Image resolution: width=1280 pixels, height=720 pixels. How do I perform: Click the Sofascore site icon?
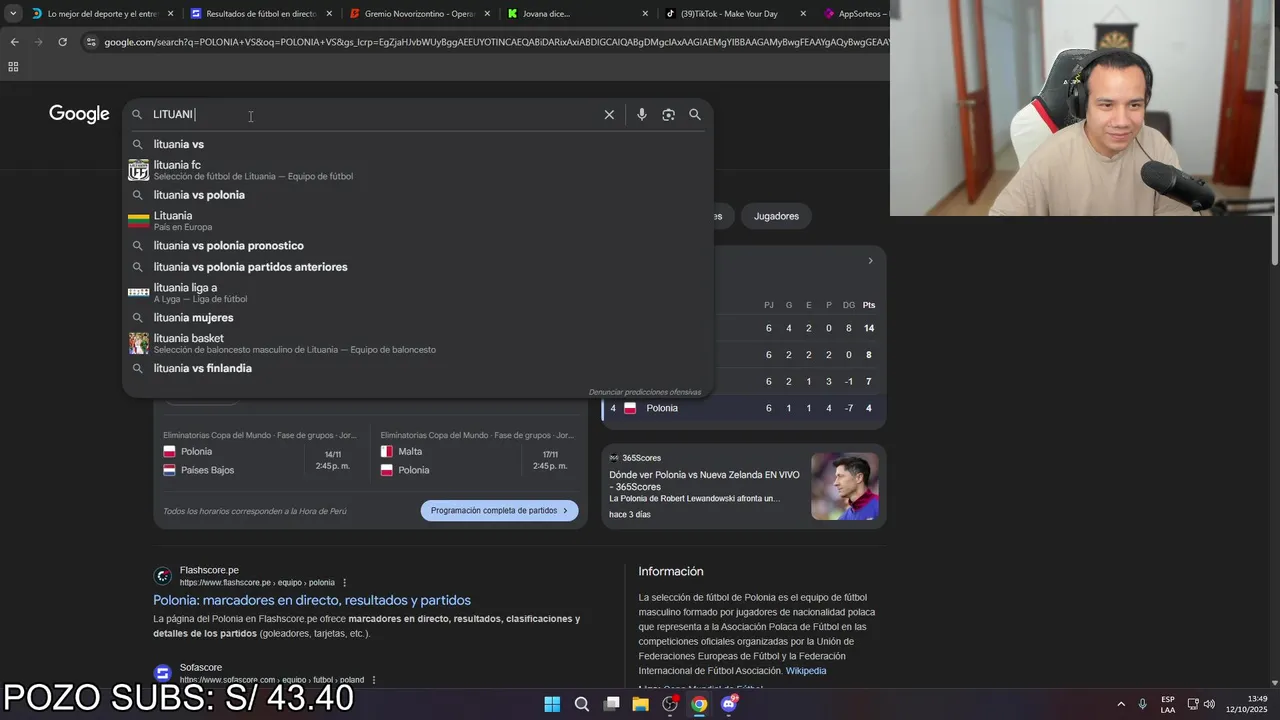(162, 673)
